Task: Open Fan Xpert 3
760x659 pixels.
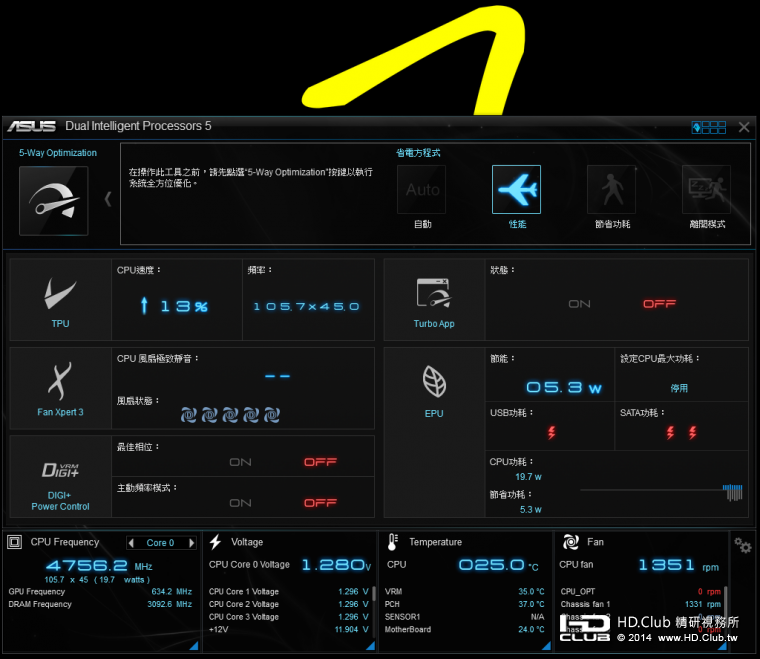Action: [60, 387]
